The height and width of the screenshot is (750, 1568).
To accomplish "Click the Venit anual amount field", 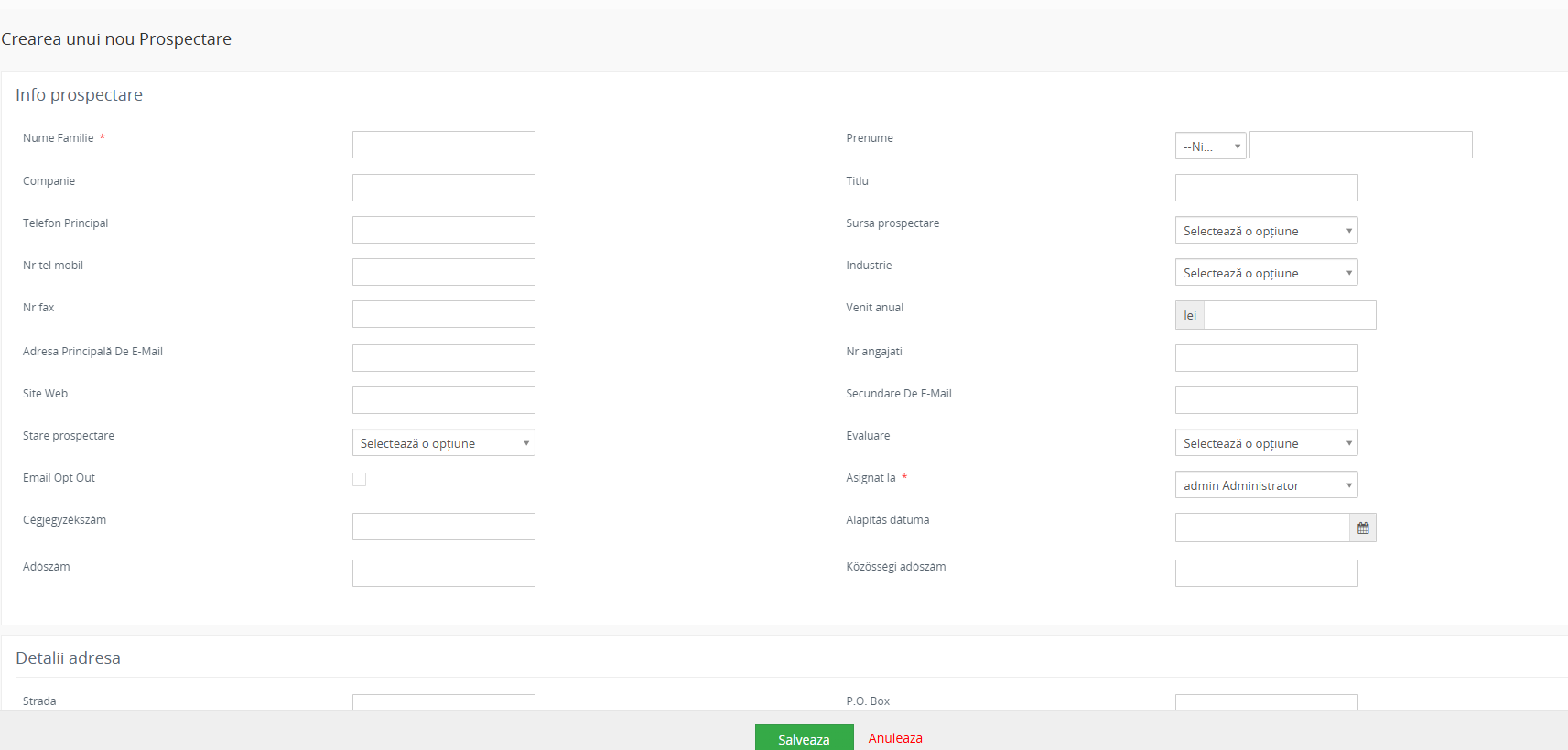I will 1290,315.
